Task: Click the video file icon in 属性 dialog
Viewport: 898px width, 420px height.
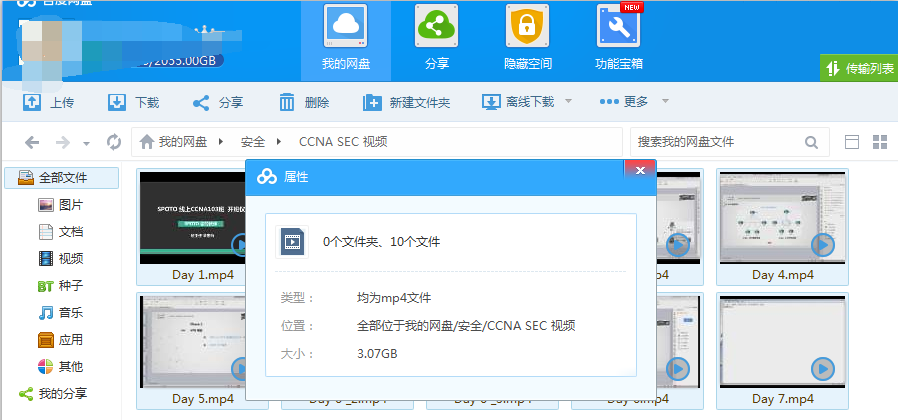Action: click(292, 242)
